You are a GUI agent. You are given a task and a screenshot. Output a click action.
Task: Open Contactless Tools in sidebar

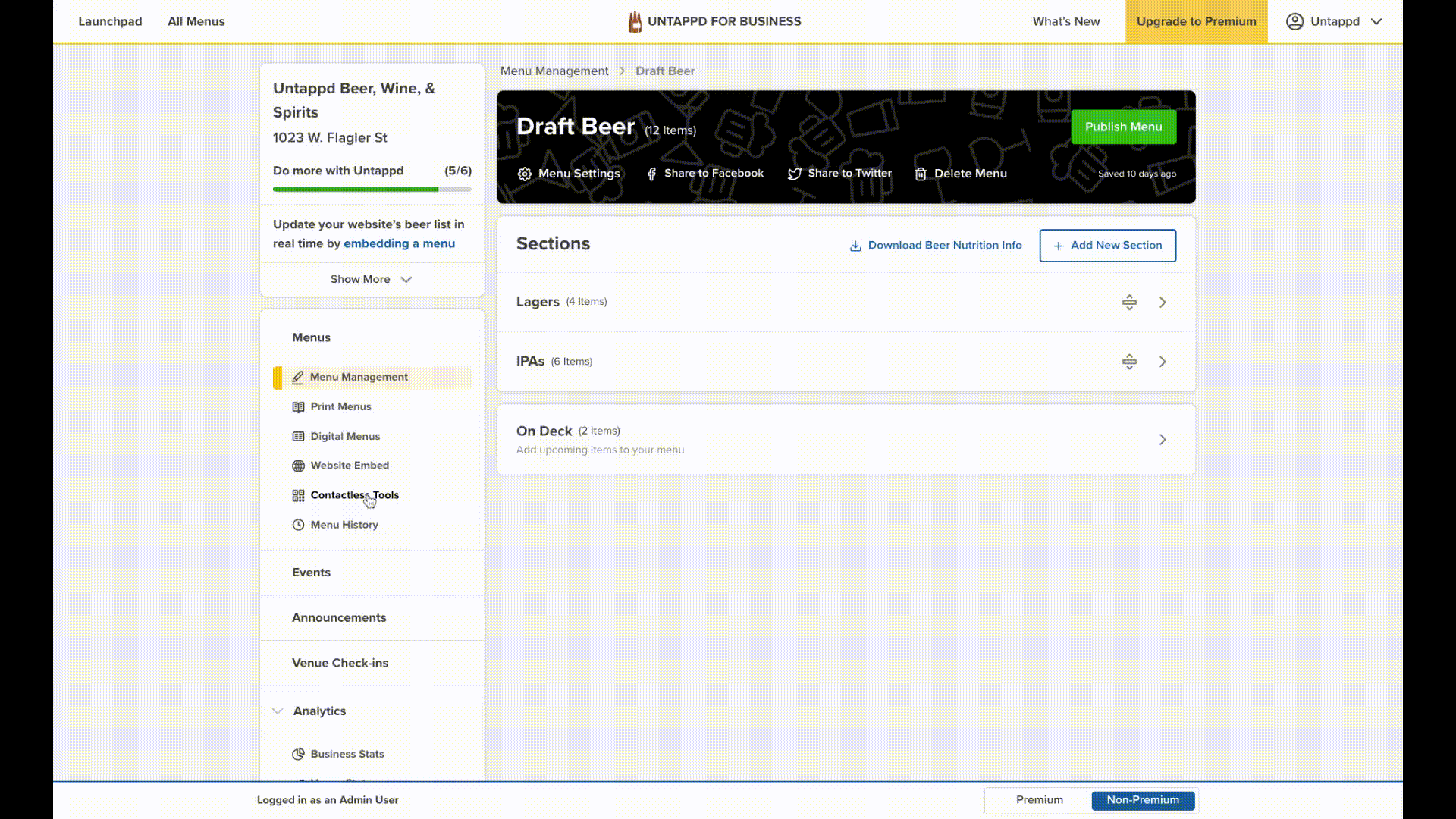point(354,495)
